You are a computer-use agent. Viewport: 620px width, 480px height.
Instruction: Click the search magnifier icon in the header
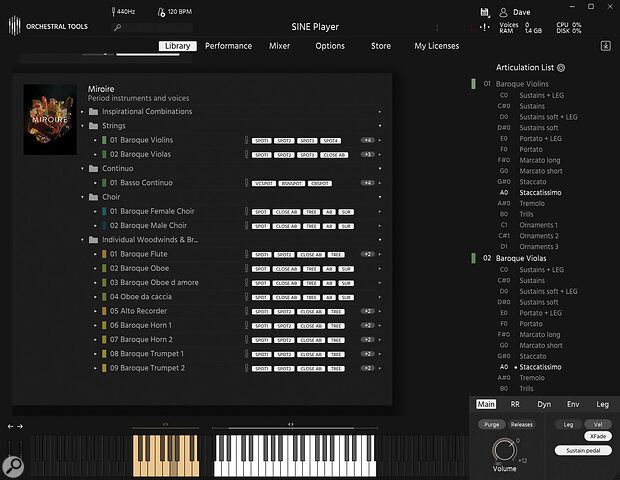tap(117, 27)
